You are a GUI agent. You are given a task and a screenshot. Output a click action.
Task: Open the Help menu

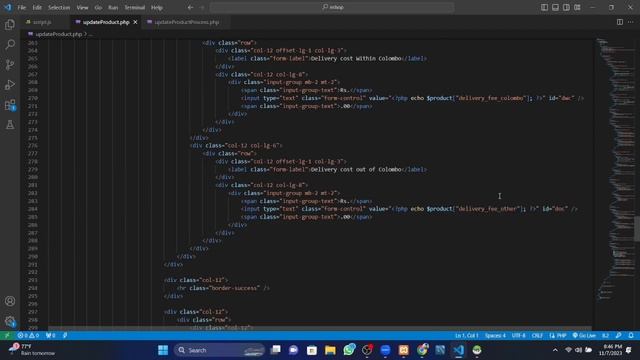157,7
